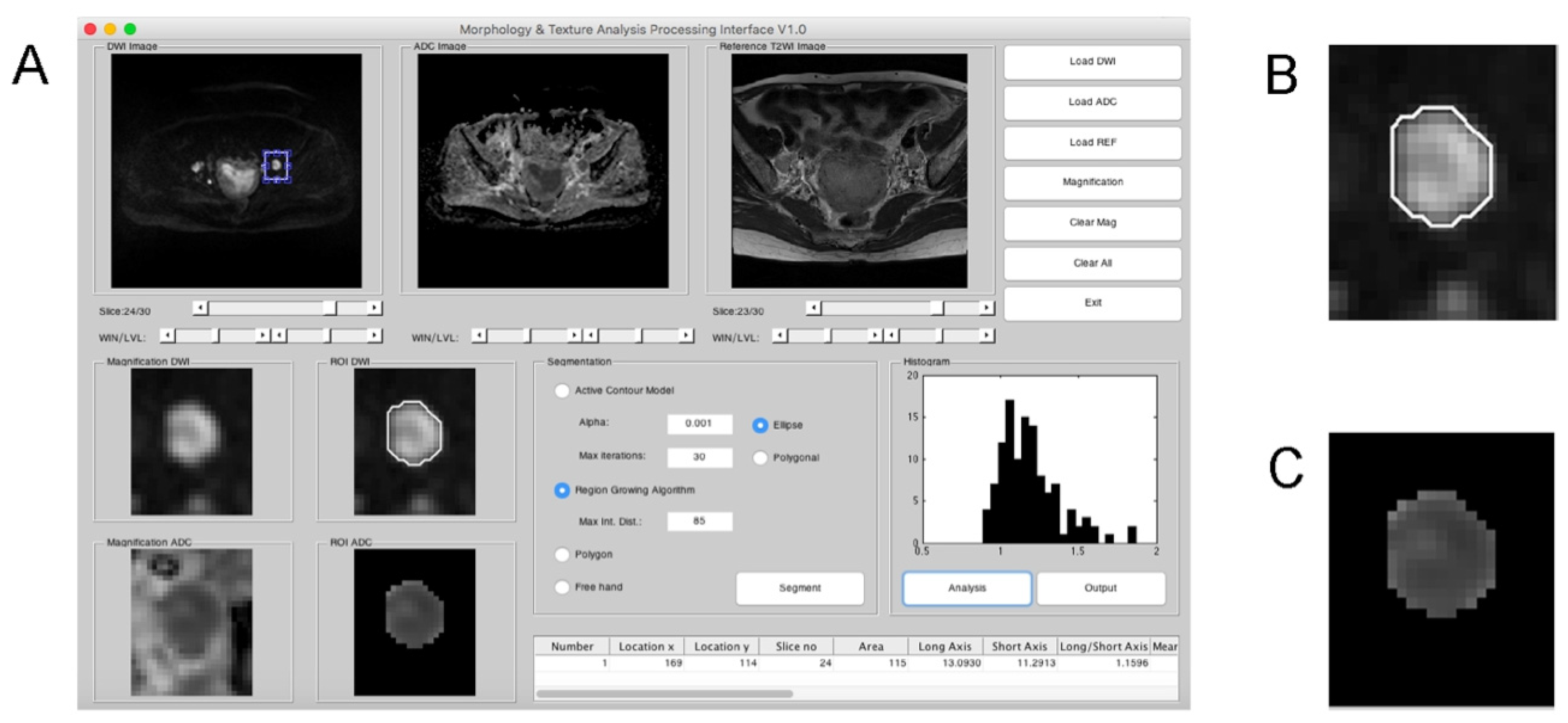
Task: Click the green maximize window button
Action: pyautogui.click(x=130, y=28)
